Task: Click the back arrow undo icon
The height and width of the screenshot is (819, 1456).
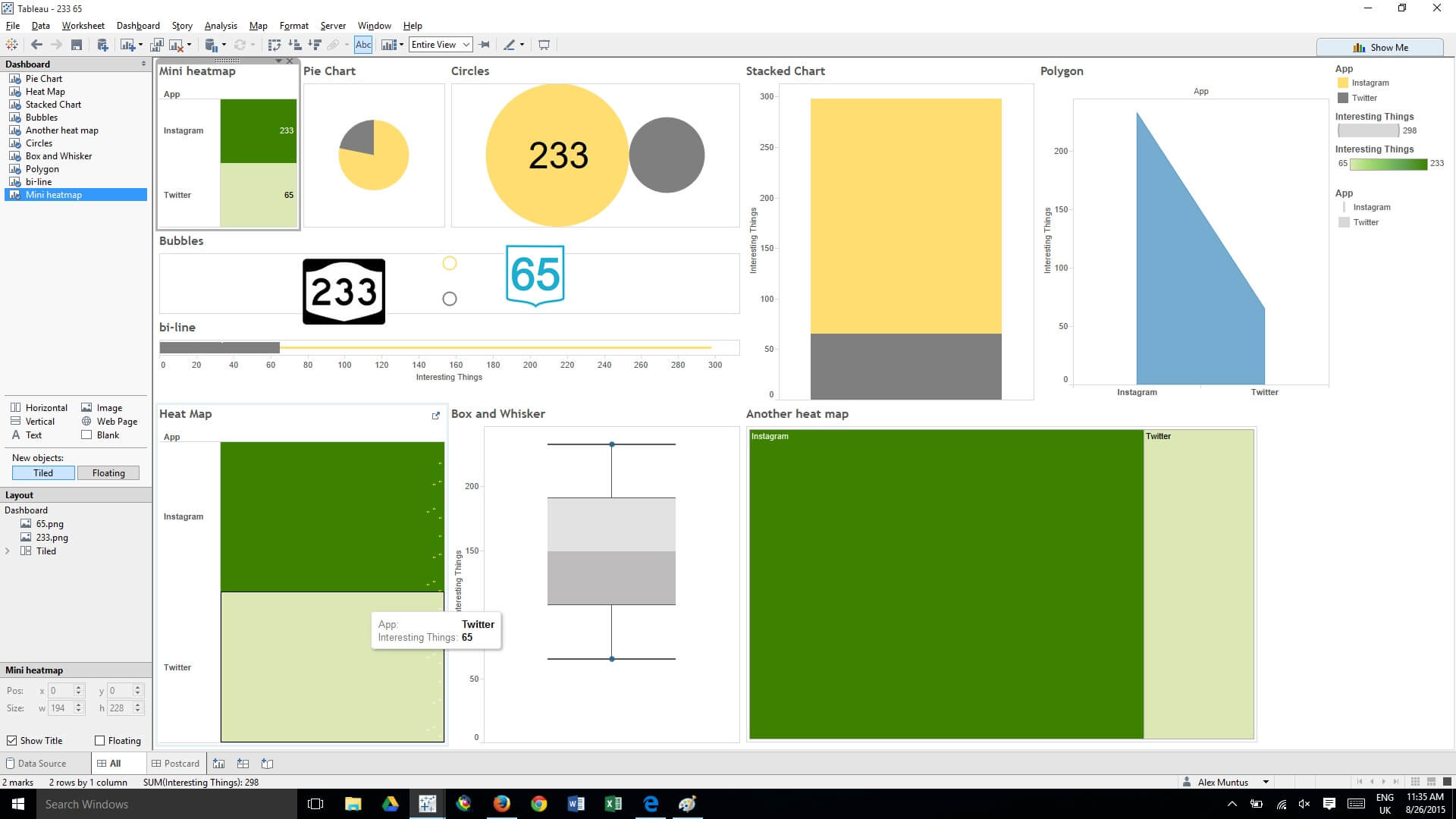Action: pyautogui.click(x=36, y=45)
